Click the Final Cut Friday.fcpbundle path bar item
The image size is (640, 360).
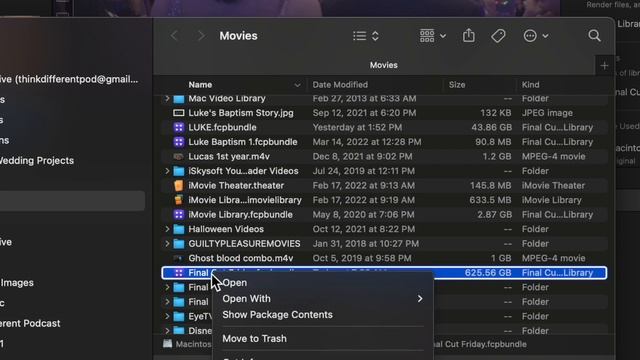point(480,344)
